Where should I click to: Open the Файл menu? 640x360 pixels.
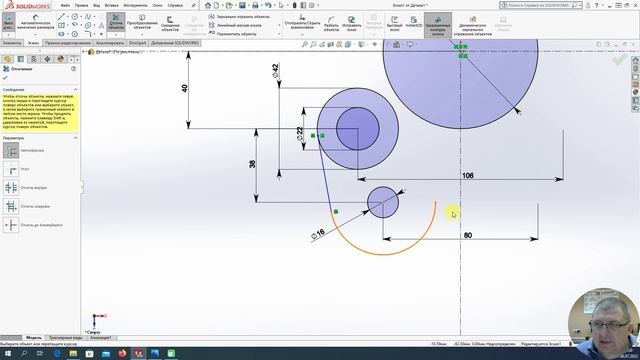click(x=65, y=6)
